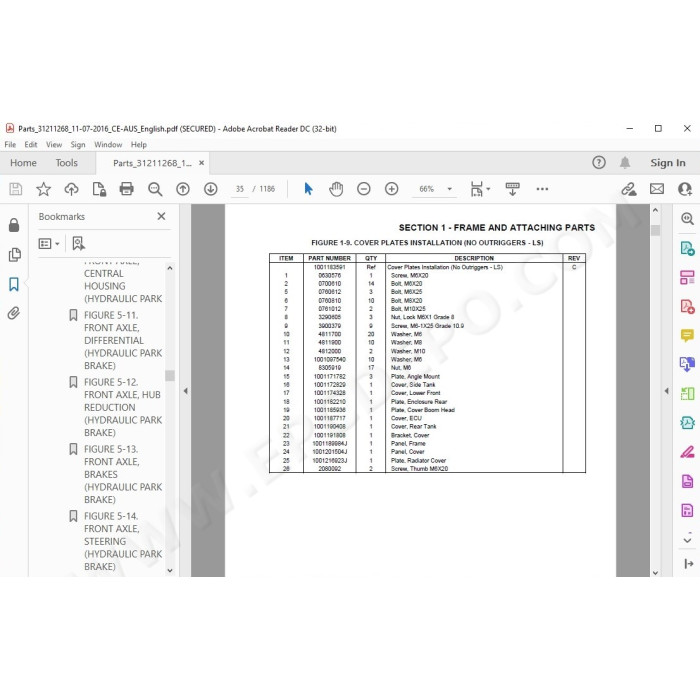This screenshot has width=700, height=700.
Task: Collapse the left navigation pane arrow
Action: pyautogui.click(x=185, y=391)
